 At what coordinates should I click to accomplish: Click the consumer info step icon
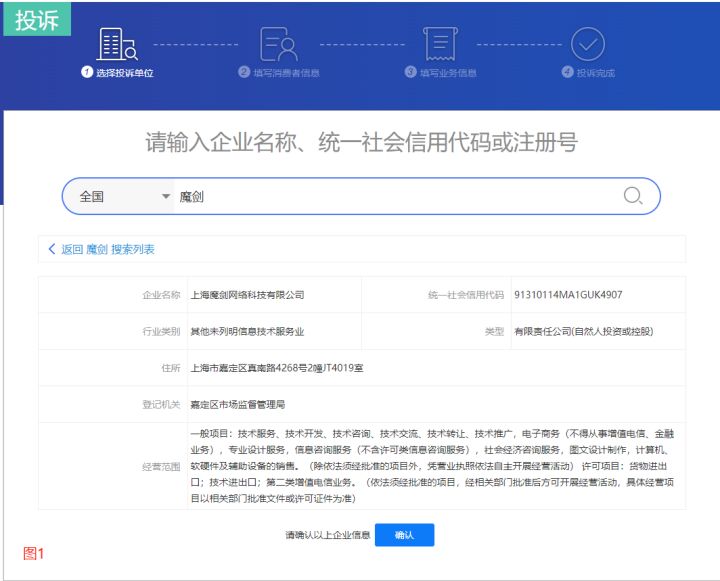coord(279,44)
